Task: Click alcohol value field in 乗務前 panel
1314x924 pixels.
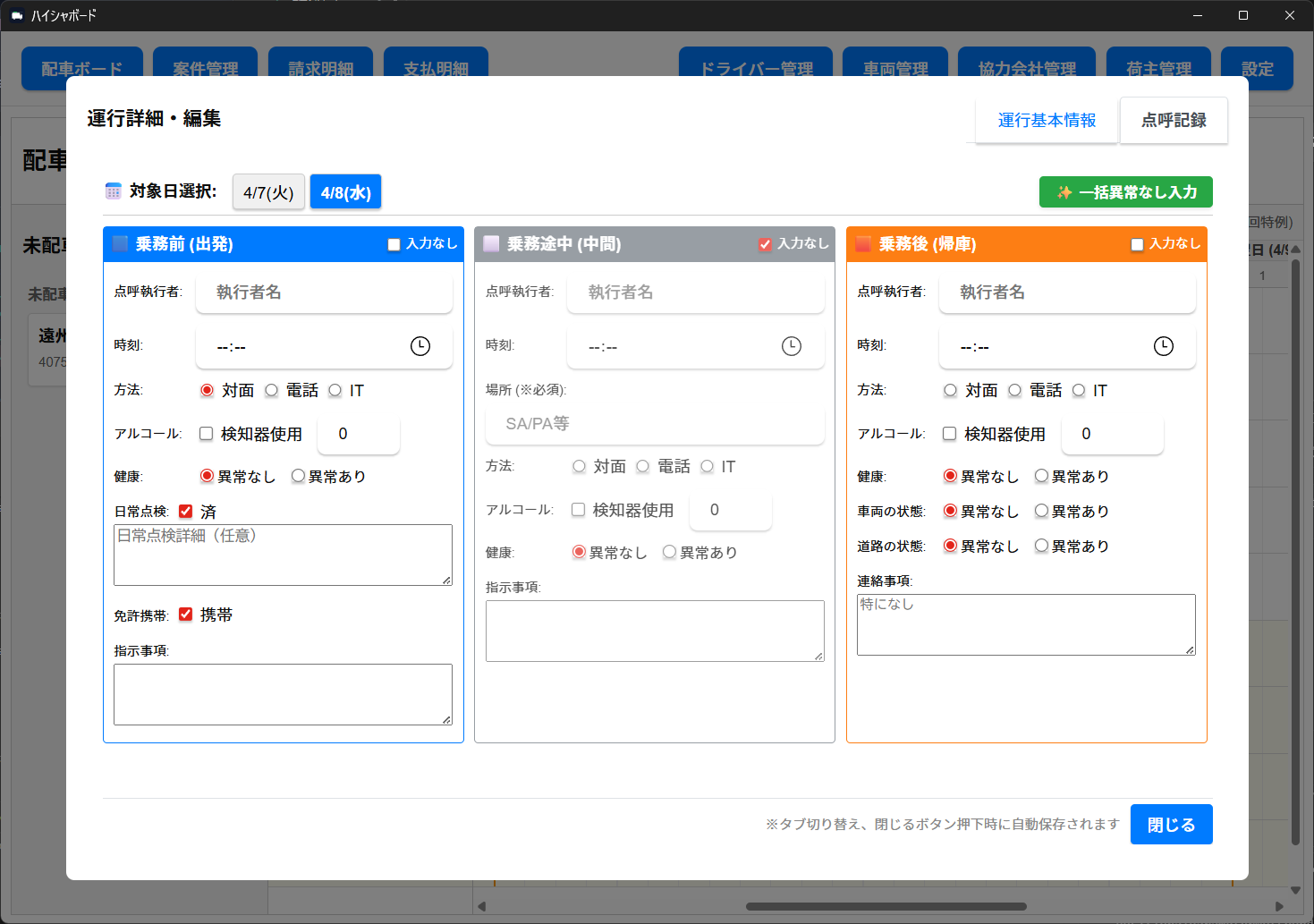Action: point(359,434)
